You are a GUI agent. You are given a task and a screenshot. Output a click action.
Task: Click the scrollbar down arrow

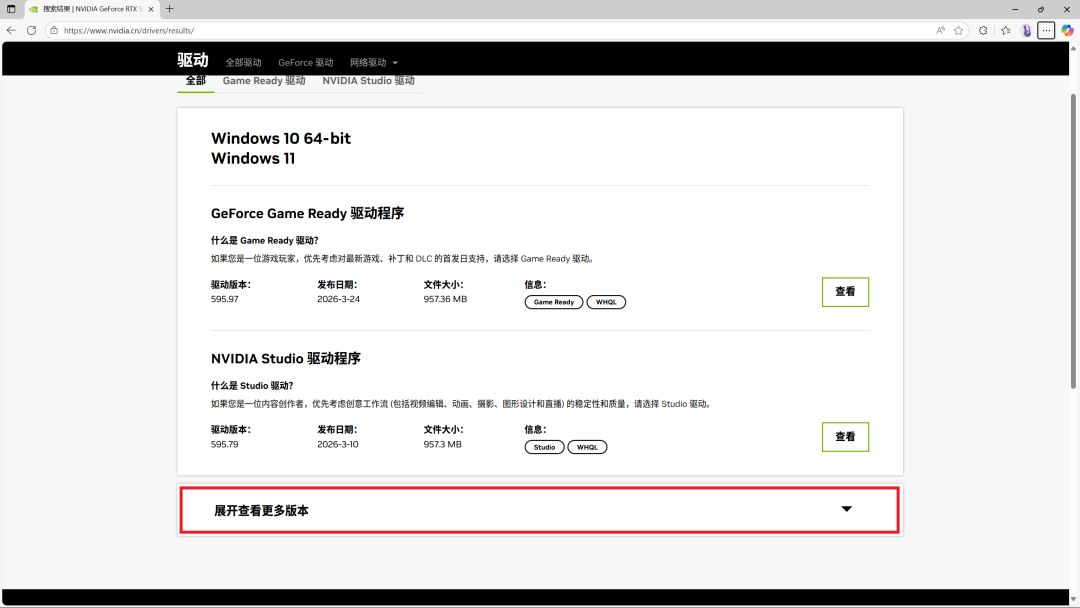[x=1073, y=600]
